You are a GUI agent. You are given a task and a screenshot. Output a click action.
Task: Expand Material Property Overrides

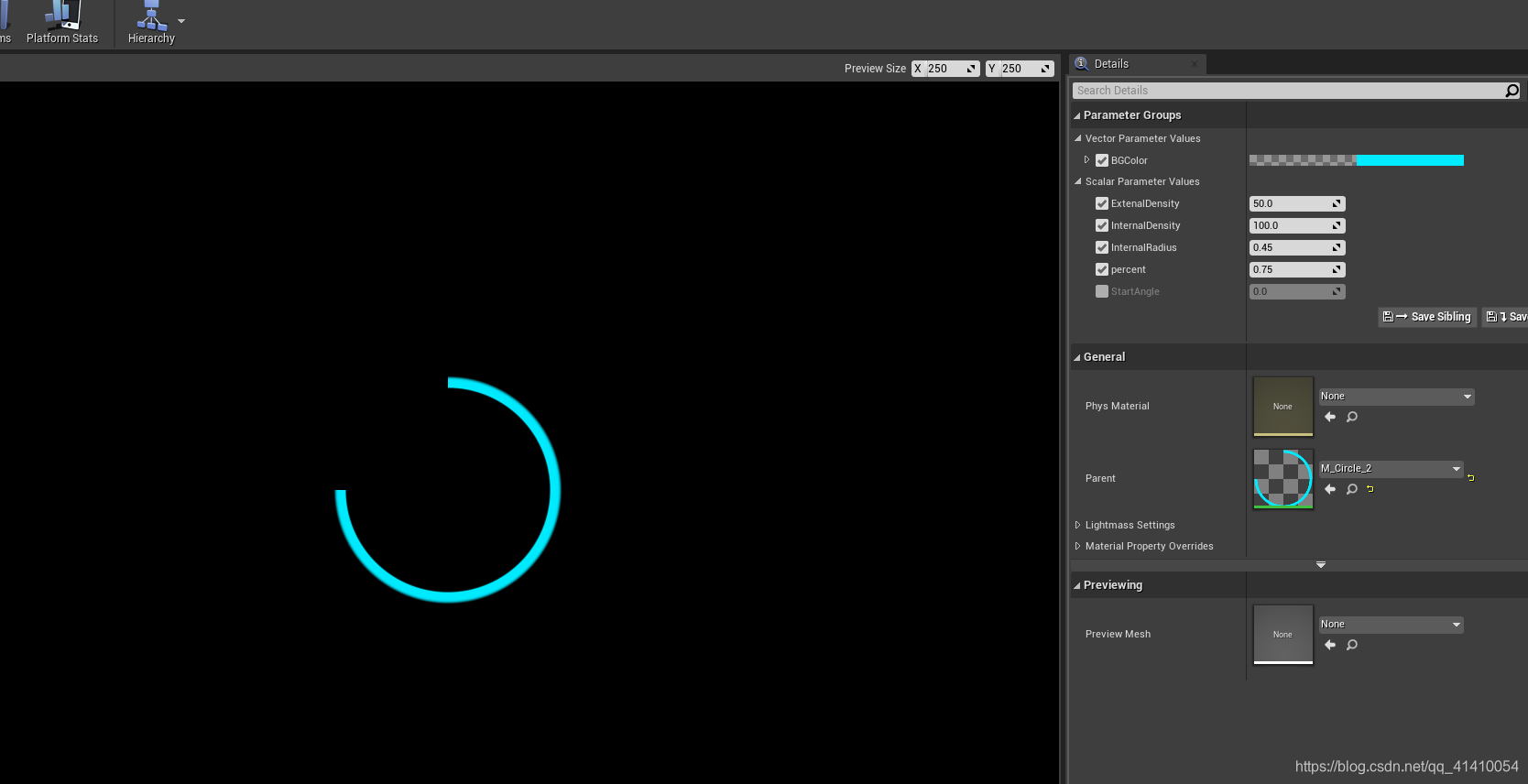(1077, 546)
